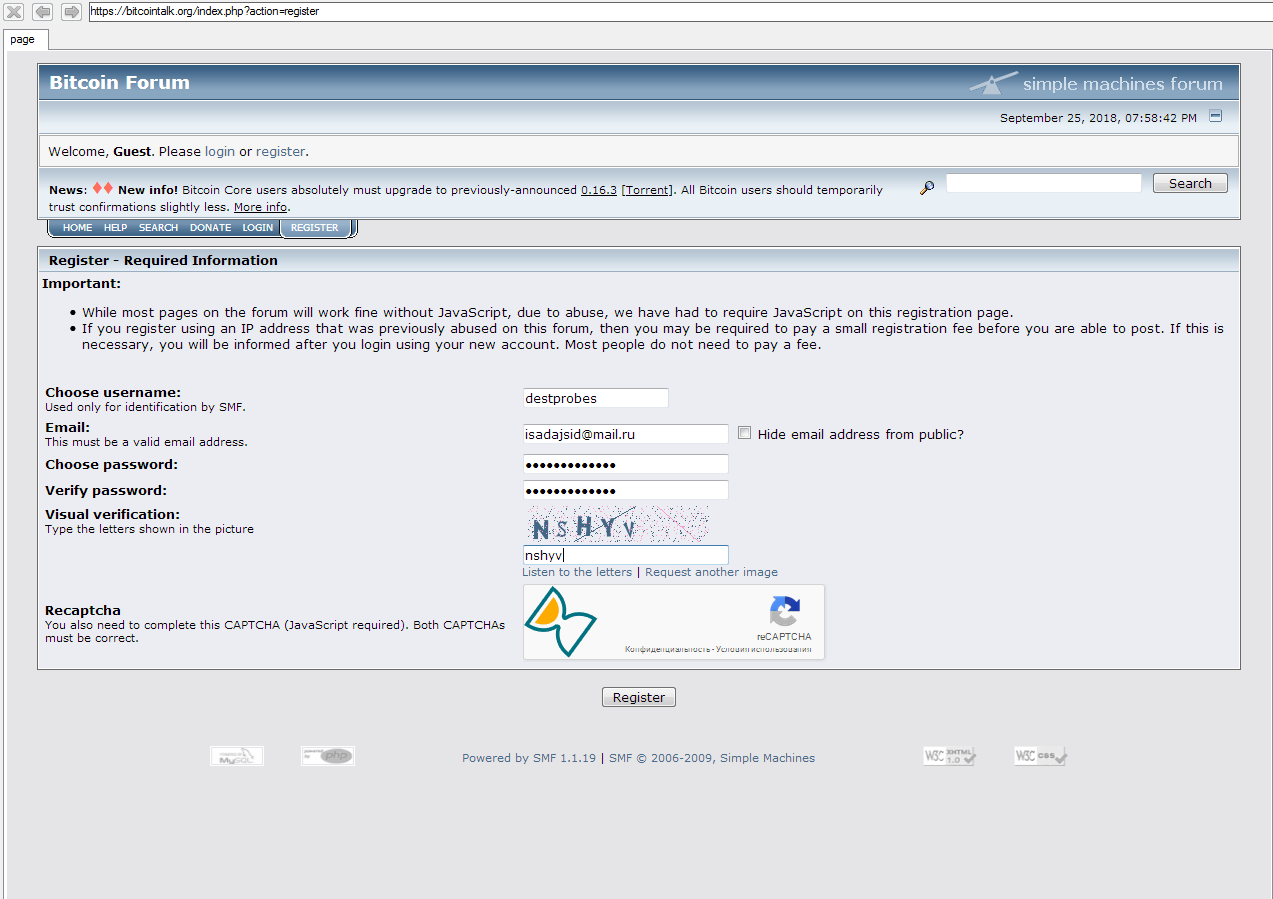Click the Powered by MySQL badge

tap(237, 756)
